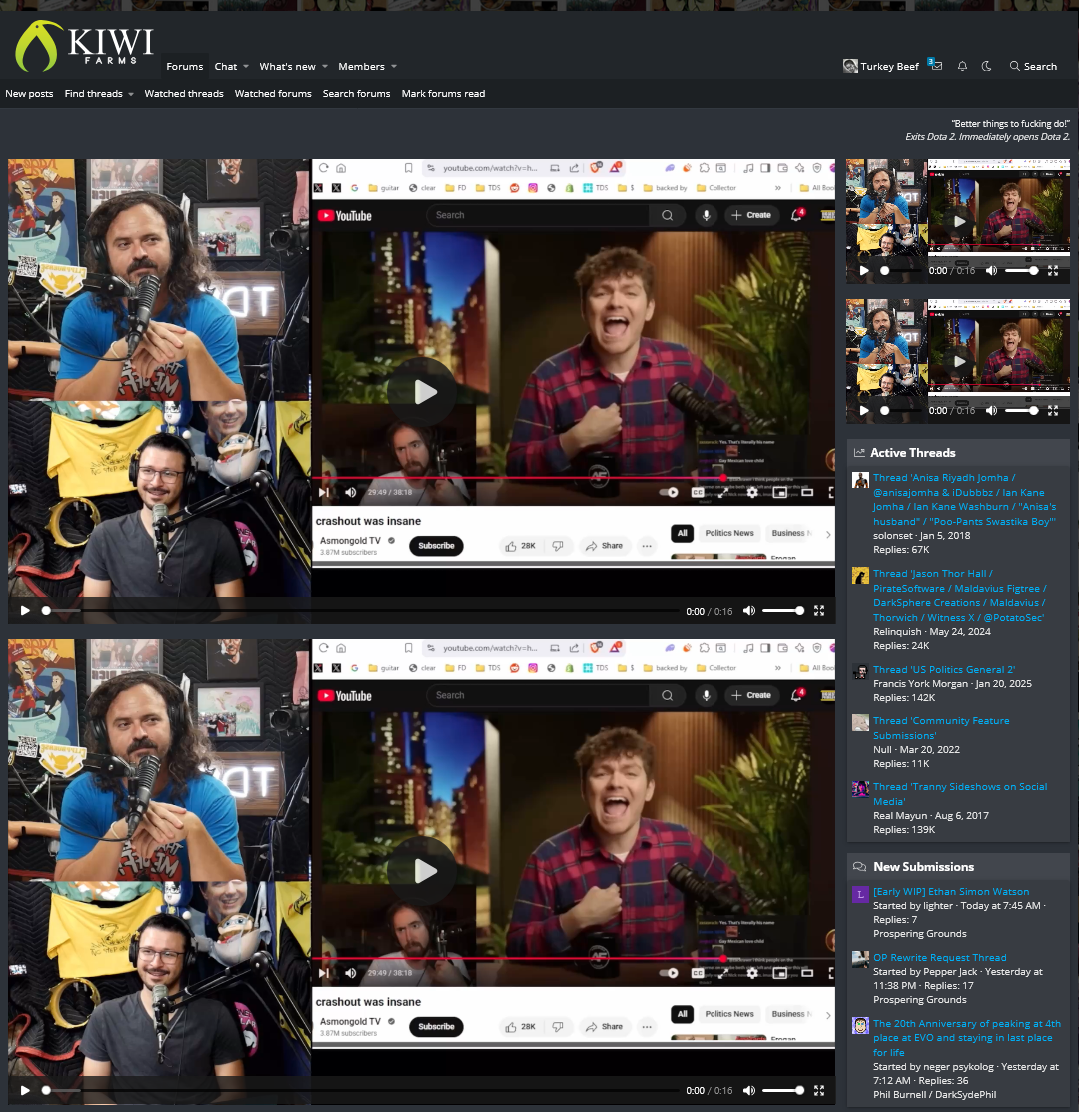Image resolution: width=1080 pixels, height=1112 pixels.
Task: Open the Chat nav link
Action: [226, 67]
